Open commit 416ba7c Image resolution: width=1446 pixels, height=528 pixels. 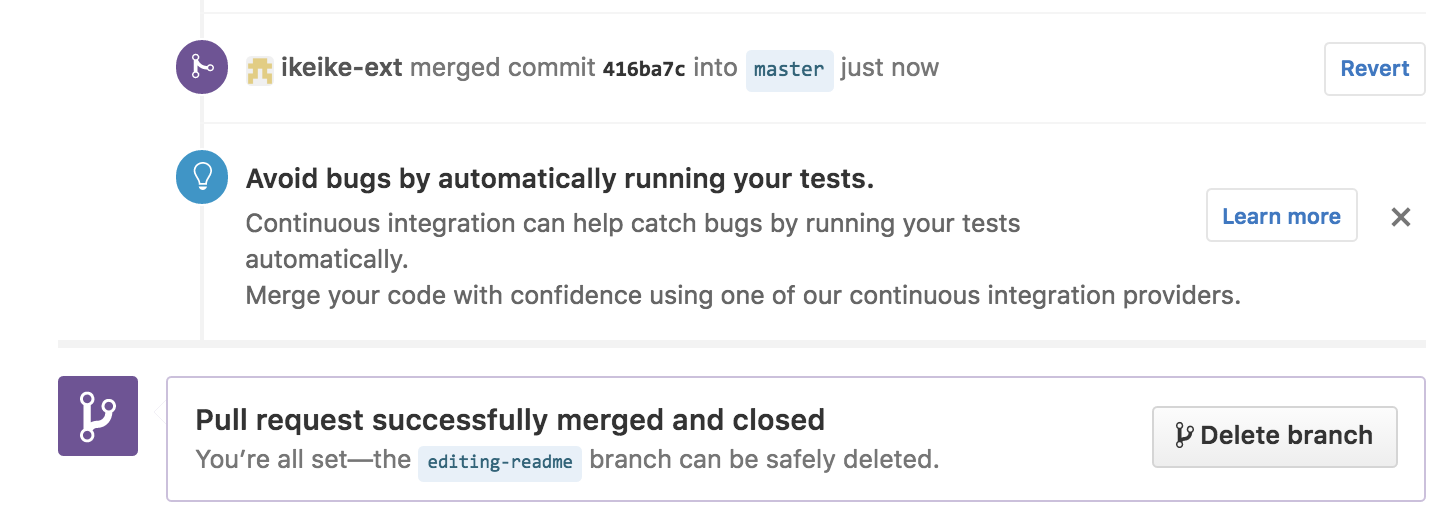pyautogui.click(x=644, y=69)
